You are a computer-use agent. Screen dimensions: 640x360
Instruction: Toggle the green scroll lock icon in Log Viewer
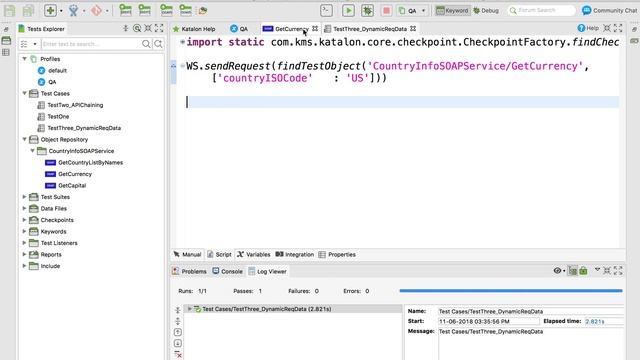(583, 271)
